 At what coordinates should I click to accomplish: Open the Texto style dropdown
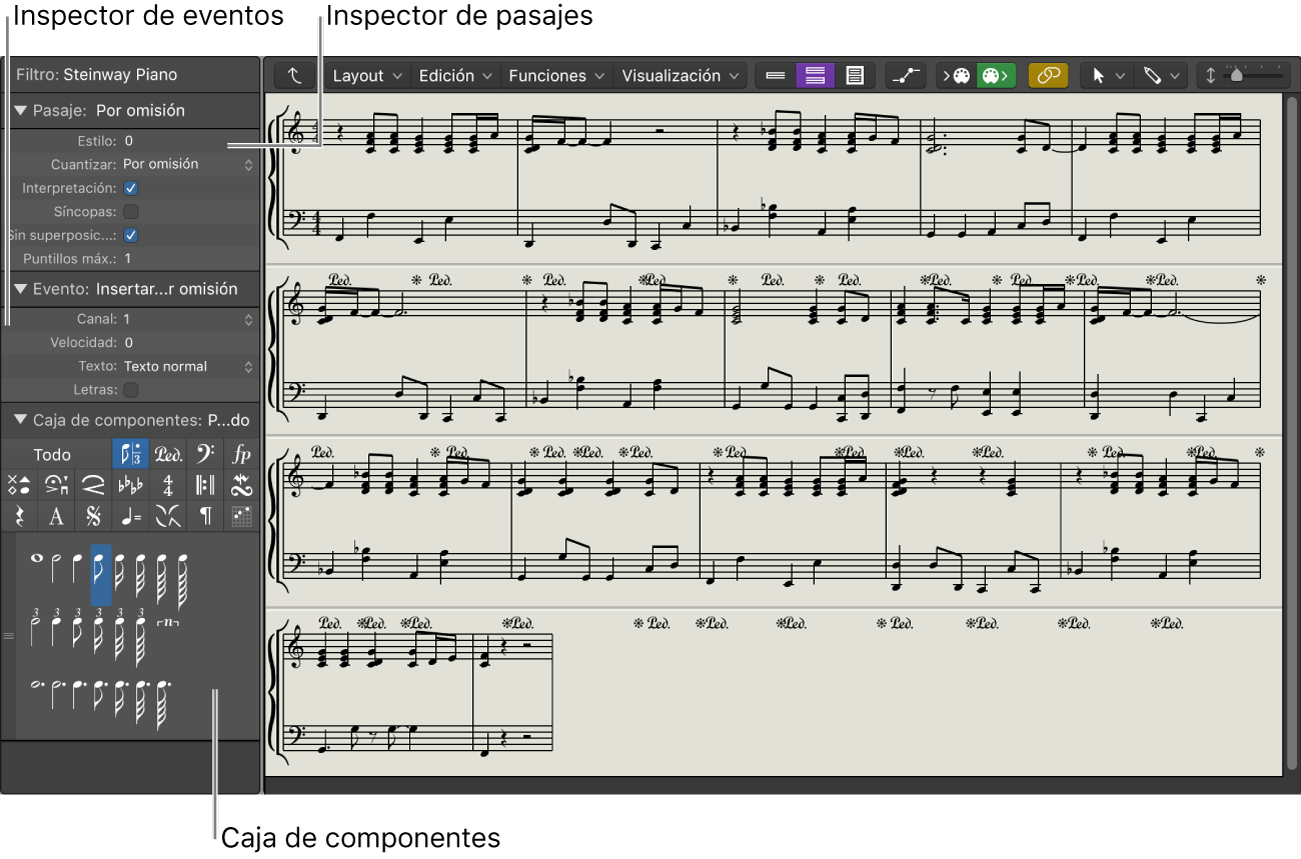tap(185, 366)
